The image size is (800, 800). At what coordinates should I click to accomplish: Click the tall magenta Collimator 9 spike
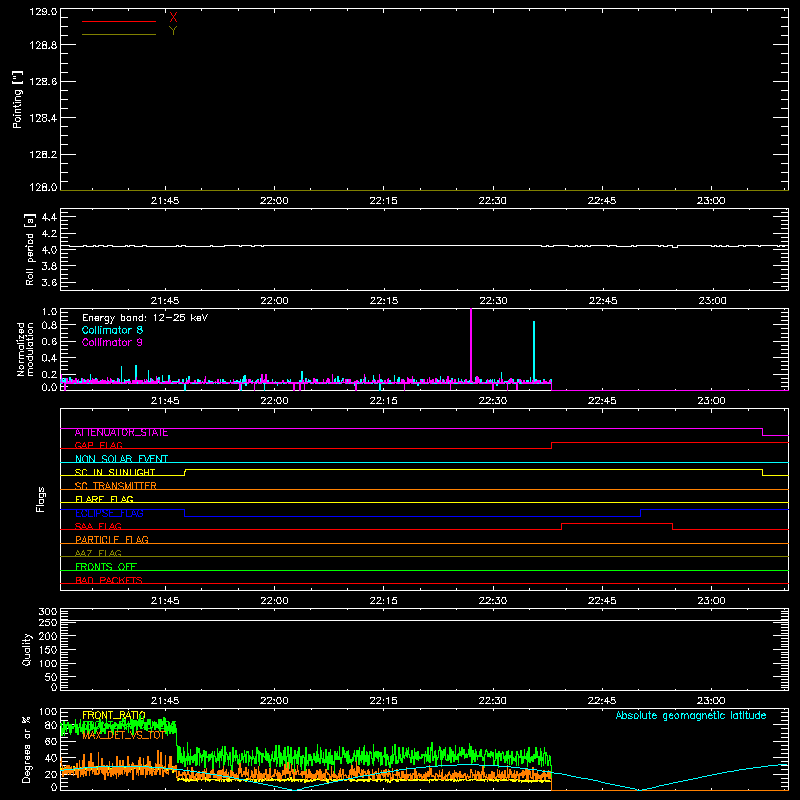471,345
